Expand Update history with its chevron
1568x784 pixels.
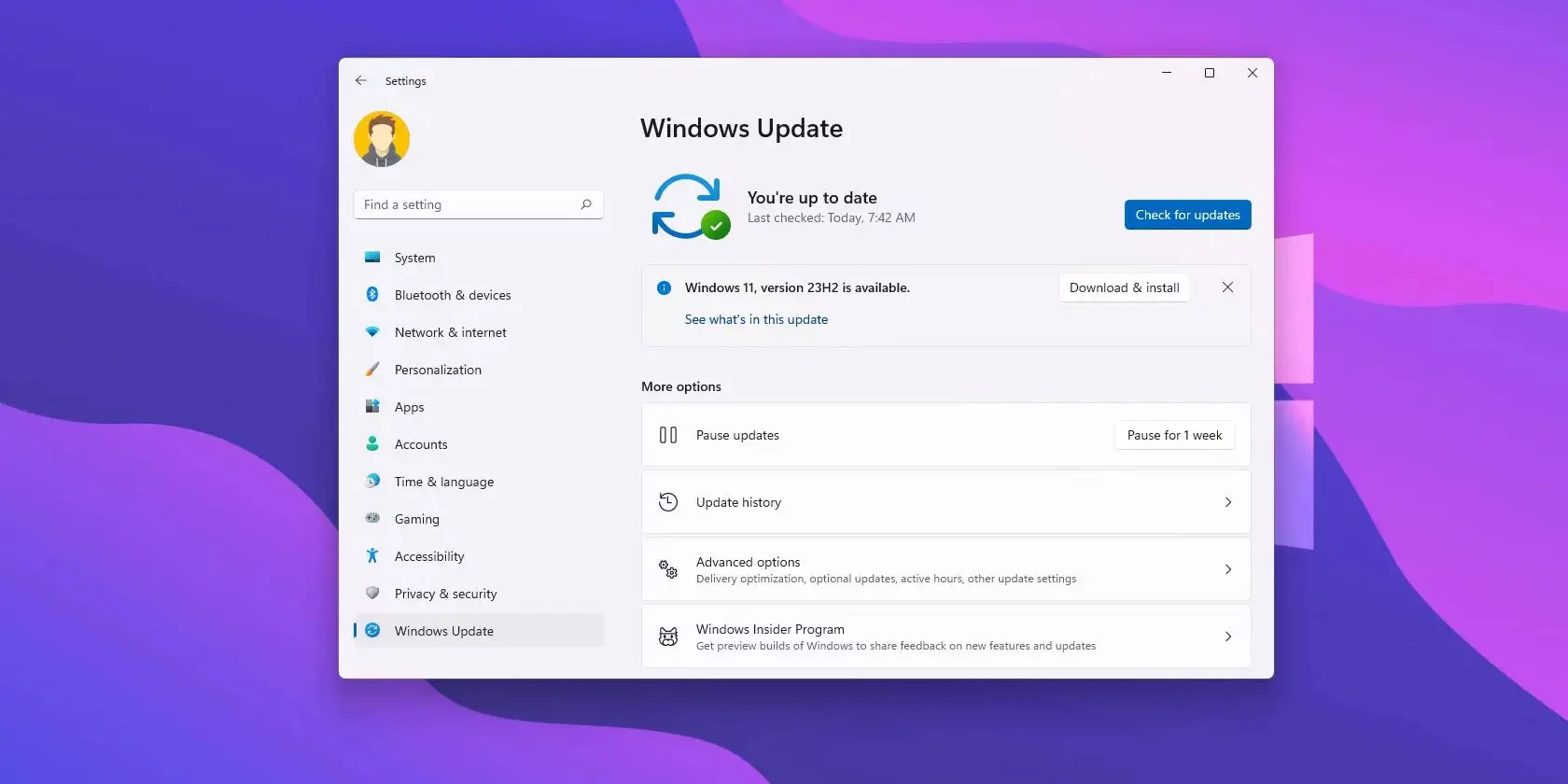1227,502
